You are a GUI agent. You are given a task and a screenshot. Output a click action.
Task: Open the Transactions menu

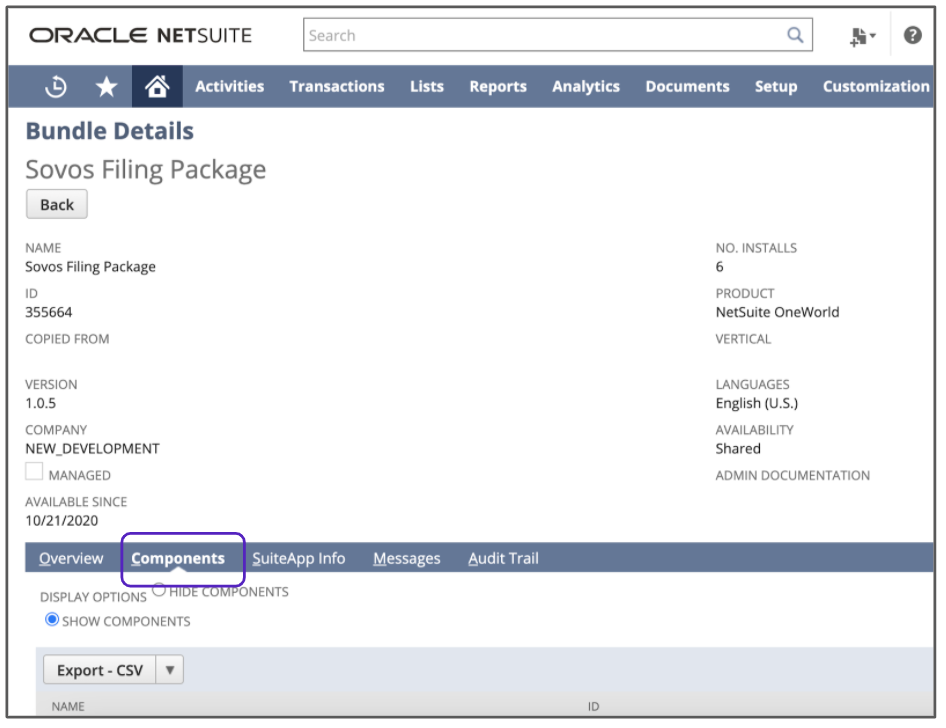(x=336, y=87)
